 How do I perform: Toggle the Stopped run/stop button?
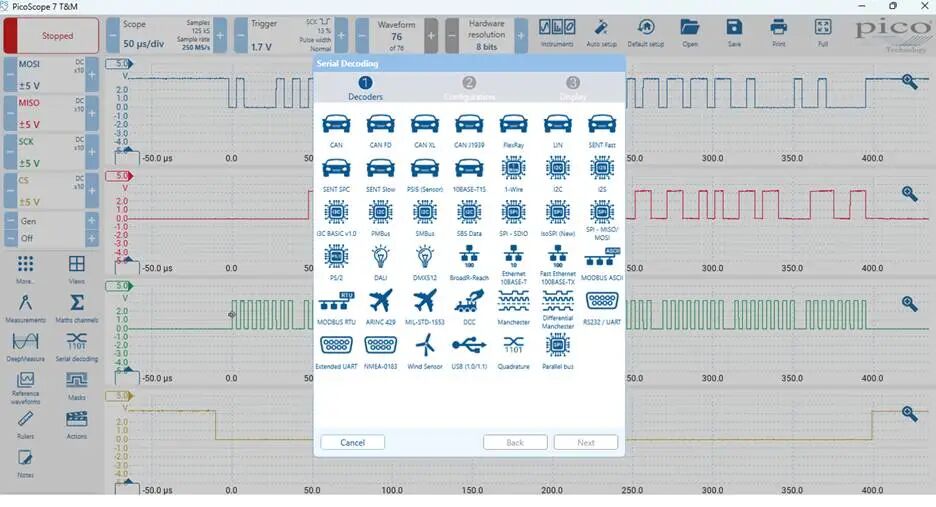51,36
